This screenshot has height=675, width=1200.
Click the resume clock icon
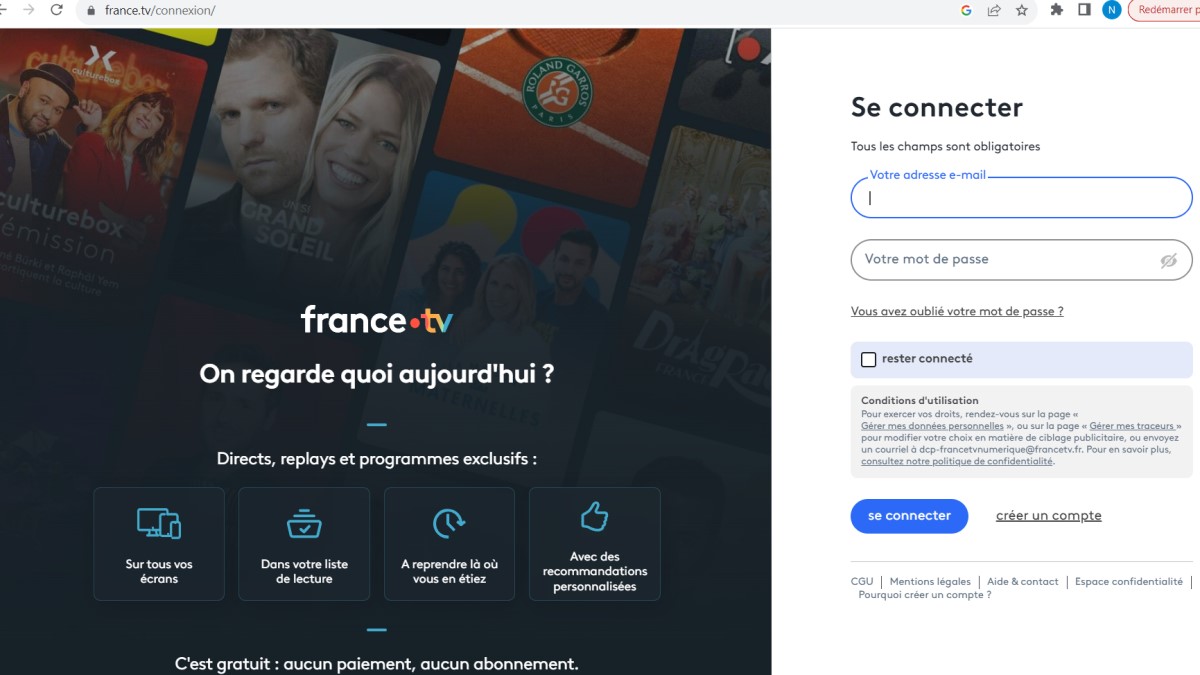click(449, 523)
